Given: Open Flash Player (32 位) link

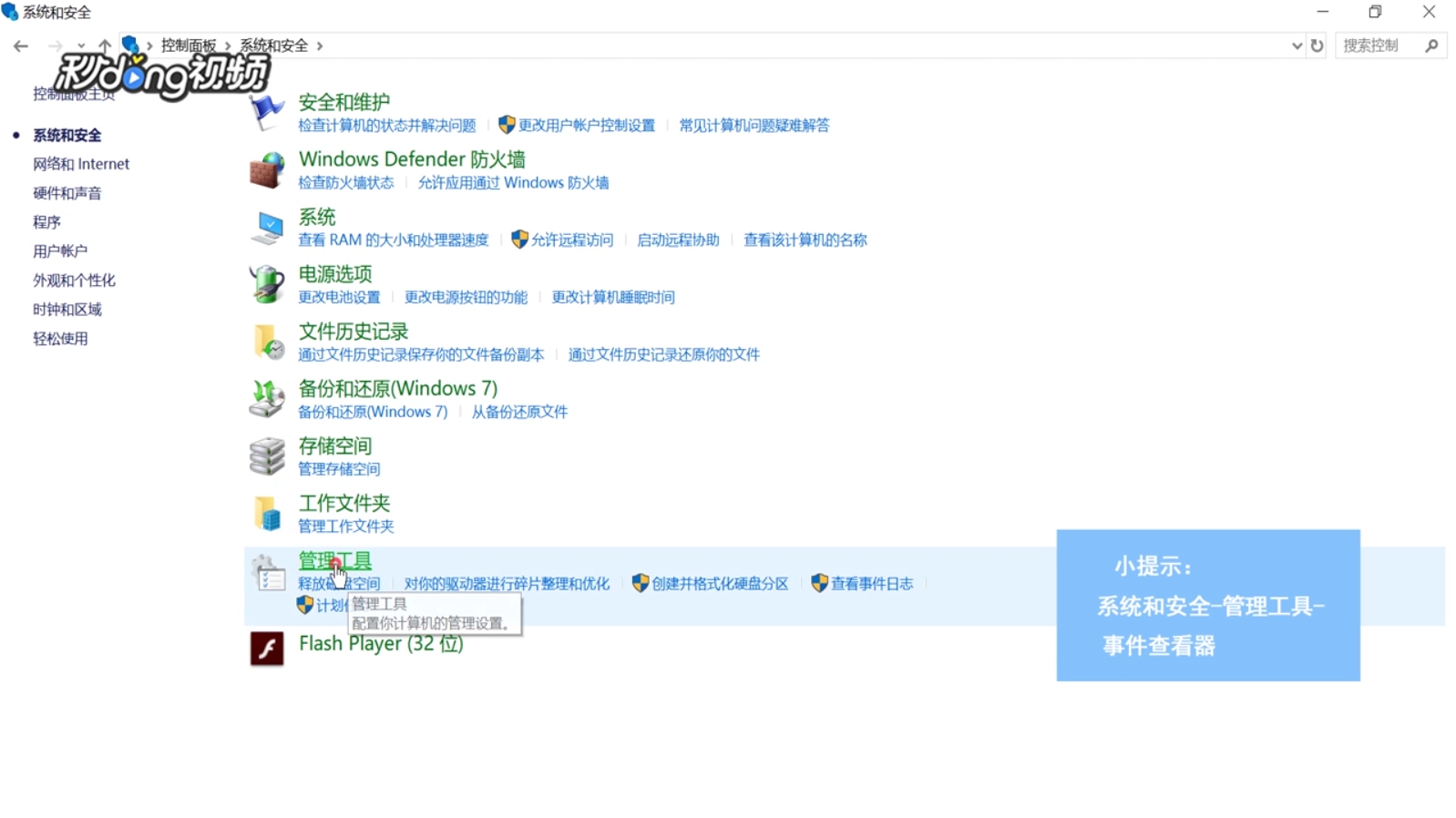Looking at the screenshot, I should (x=381, y=644).
